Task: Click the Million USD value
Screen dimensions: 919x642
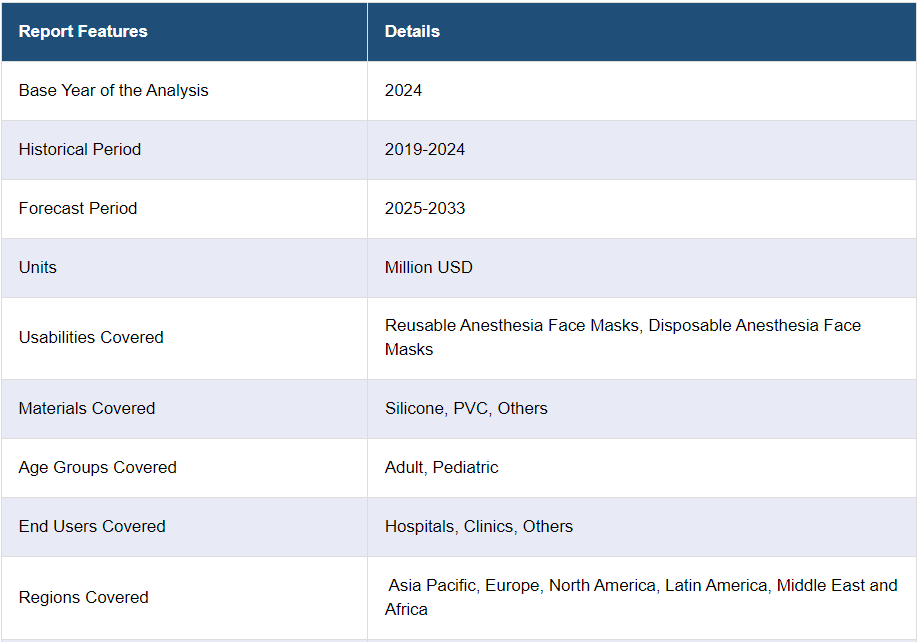Action: coord(429,267)
